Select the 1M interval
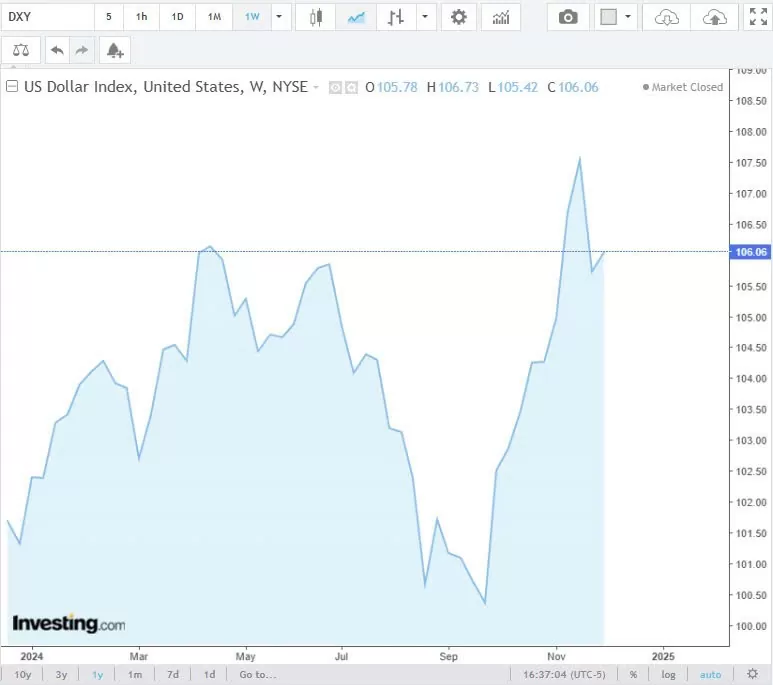 [214, 17]
